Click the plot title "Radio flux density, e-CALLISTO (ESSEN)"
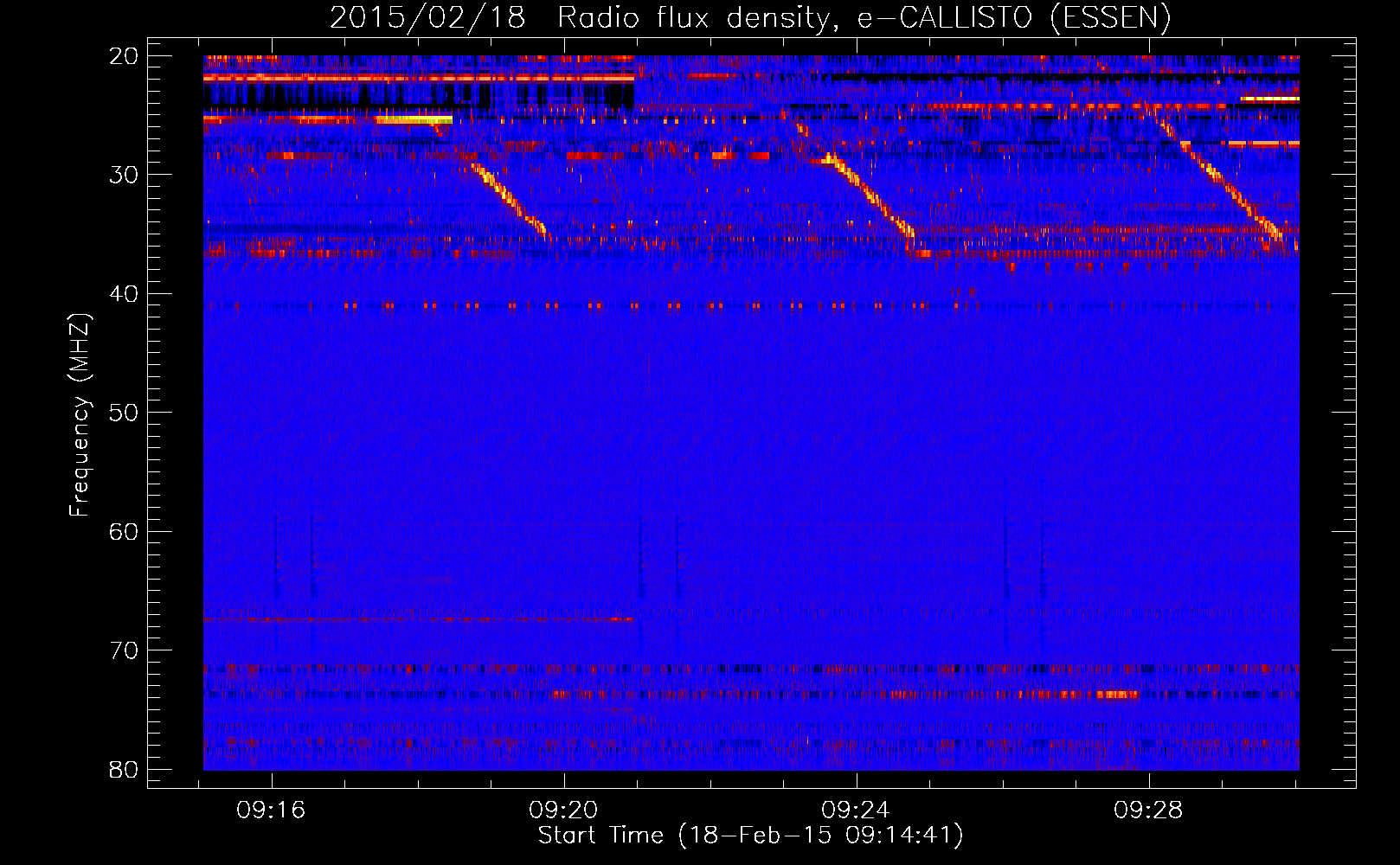This screenshot has width=1400, height=865. [x=864, y=18]
